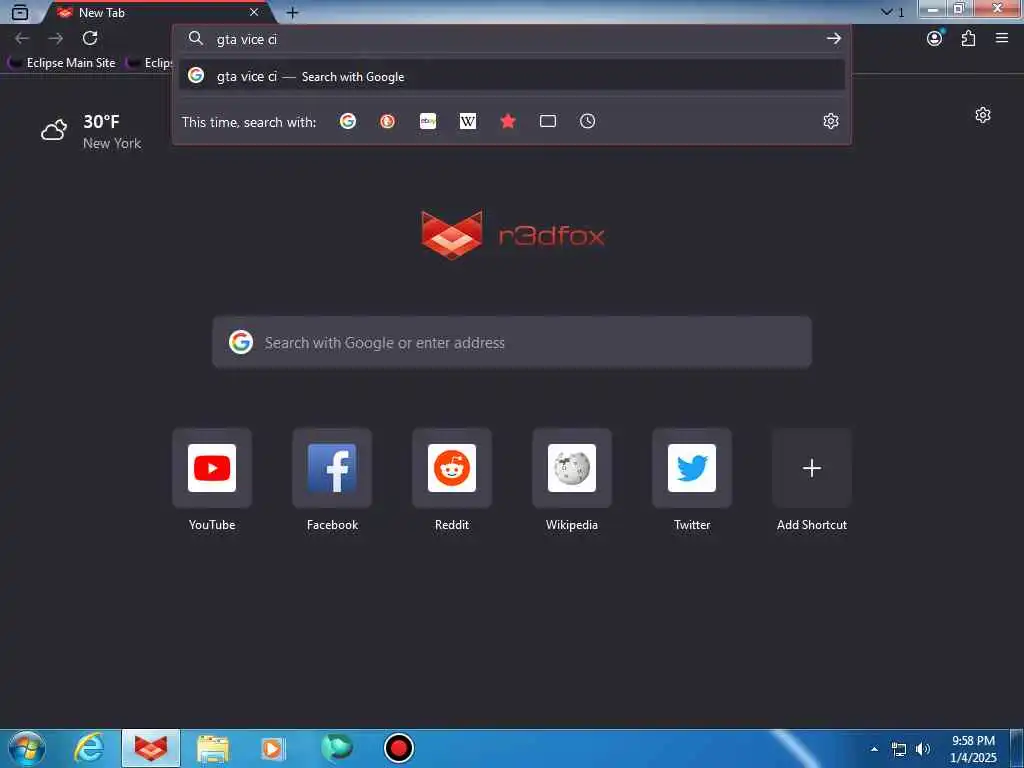Search this time with Wikipedia icon
The width and height of the screenshot is (1024, 768).
pos(468,121)
